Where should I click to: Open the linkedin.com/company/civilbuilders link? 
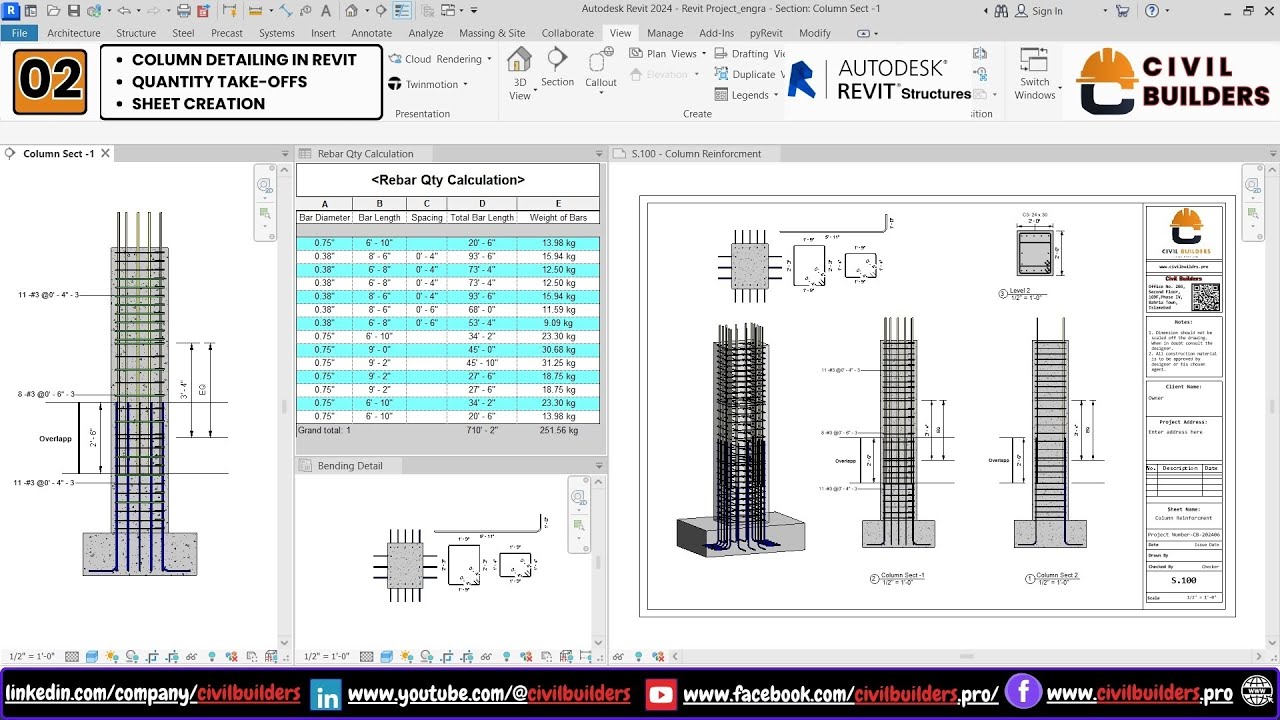click(x=152, y=693)
